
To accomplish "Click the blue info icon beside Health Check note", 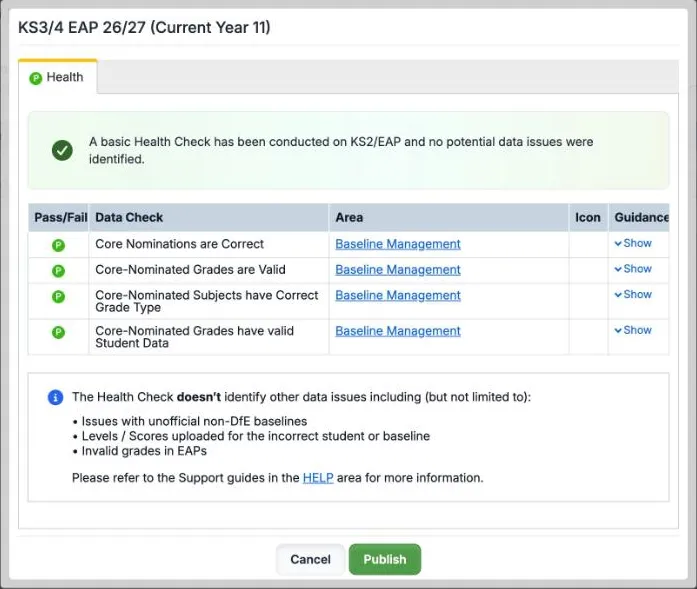I will (56, 397).
